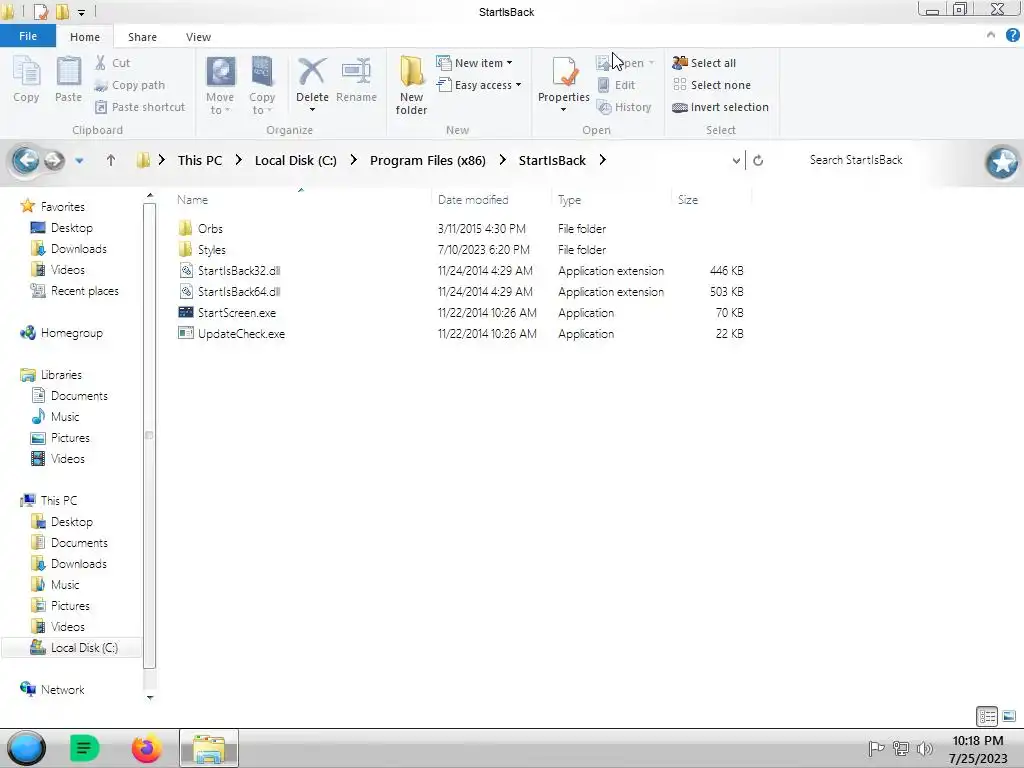Switch to the View ribbon tab
This screenshot has height=768, width=1024.
tap(198, 37)
